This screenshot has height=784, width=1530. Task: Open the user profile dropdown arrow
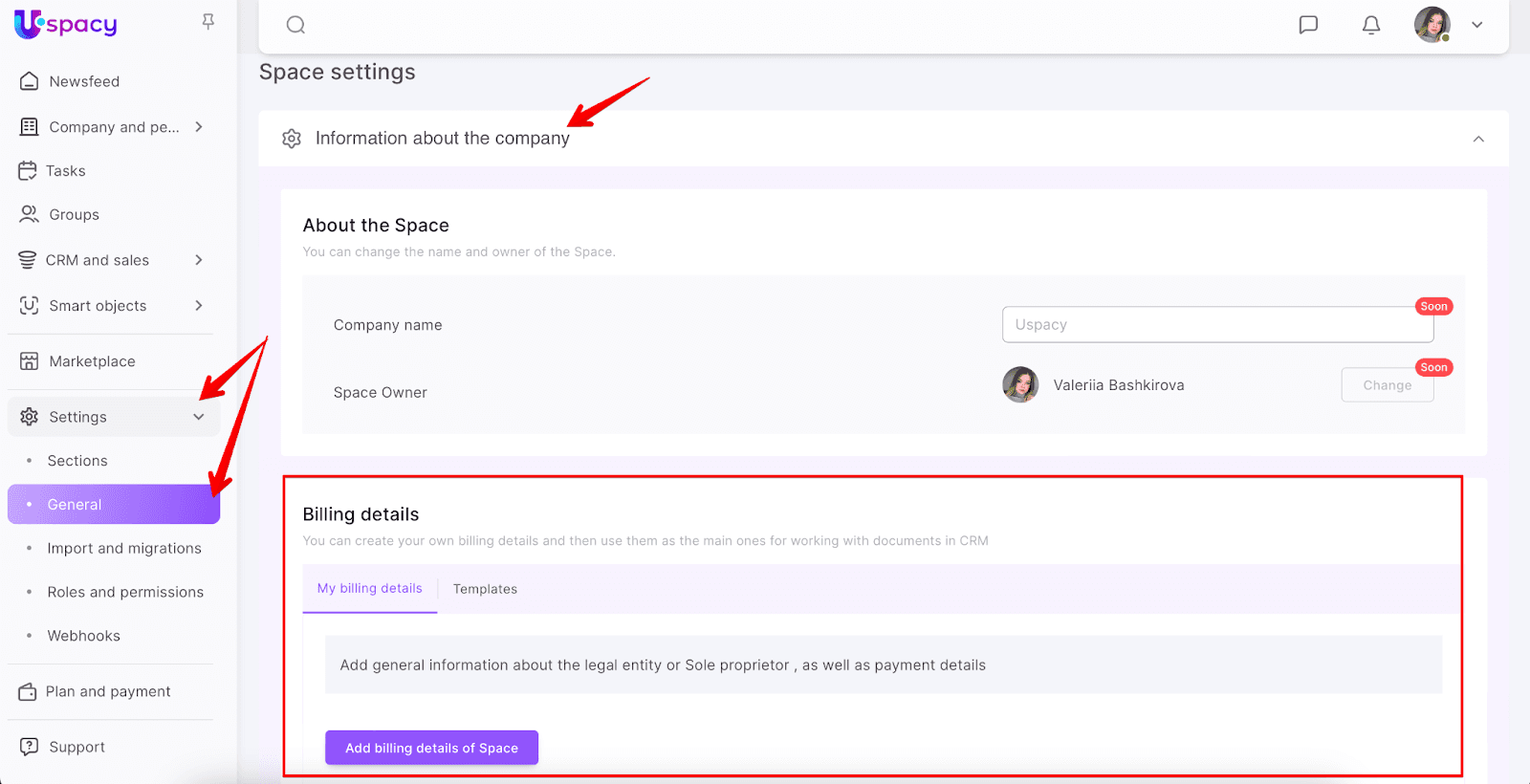pos(1476,25)
